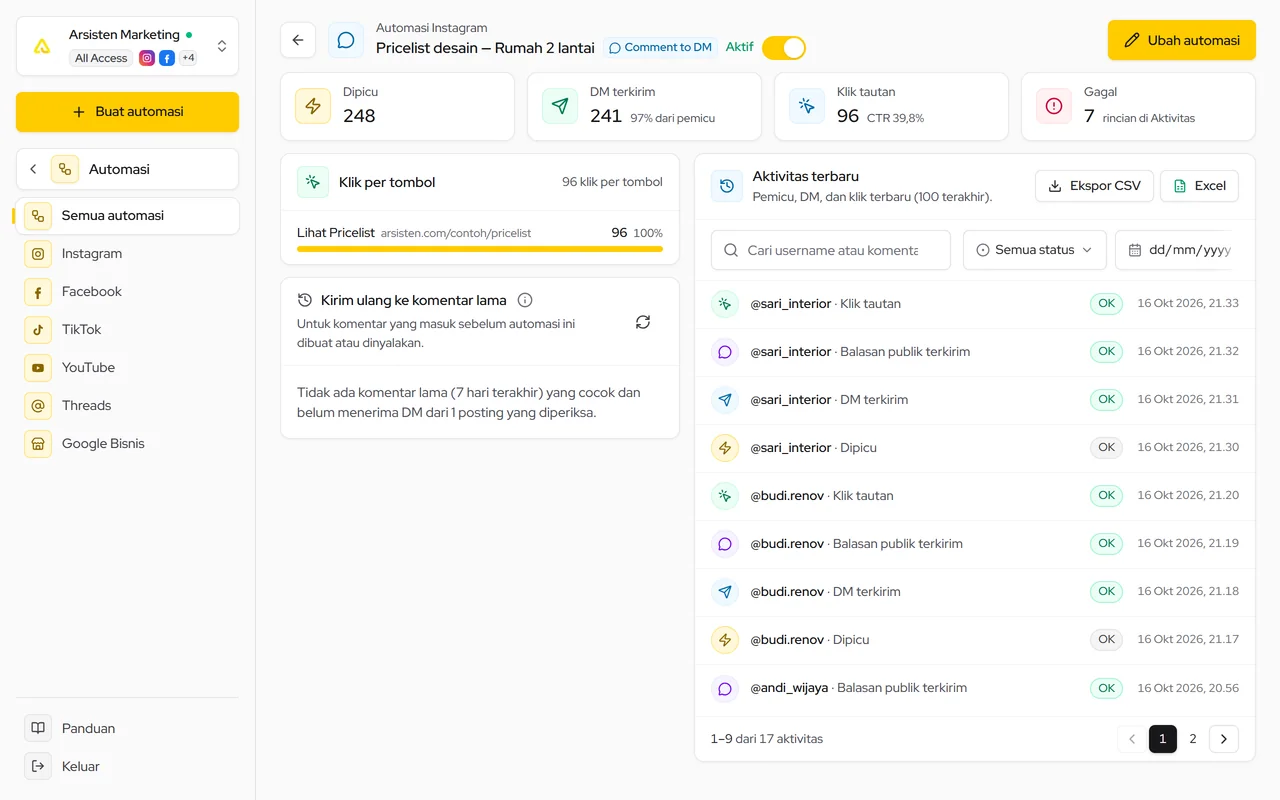1280x800 pixels.
Task: Click the Instagram icon in the sidebar
Action: (38, 254)
